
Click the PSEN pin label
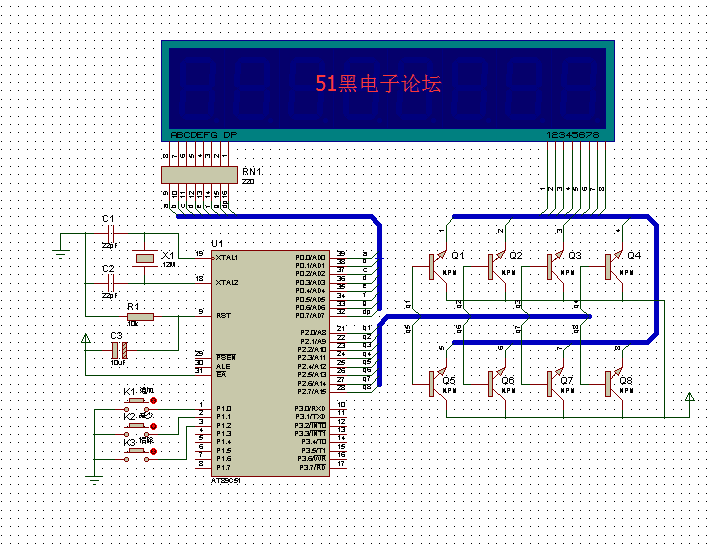[226, 357]
